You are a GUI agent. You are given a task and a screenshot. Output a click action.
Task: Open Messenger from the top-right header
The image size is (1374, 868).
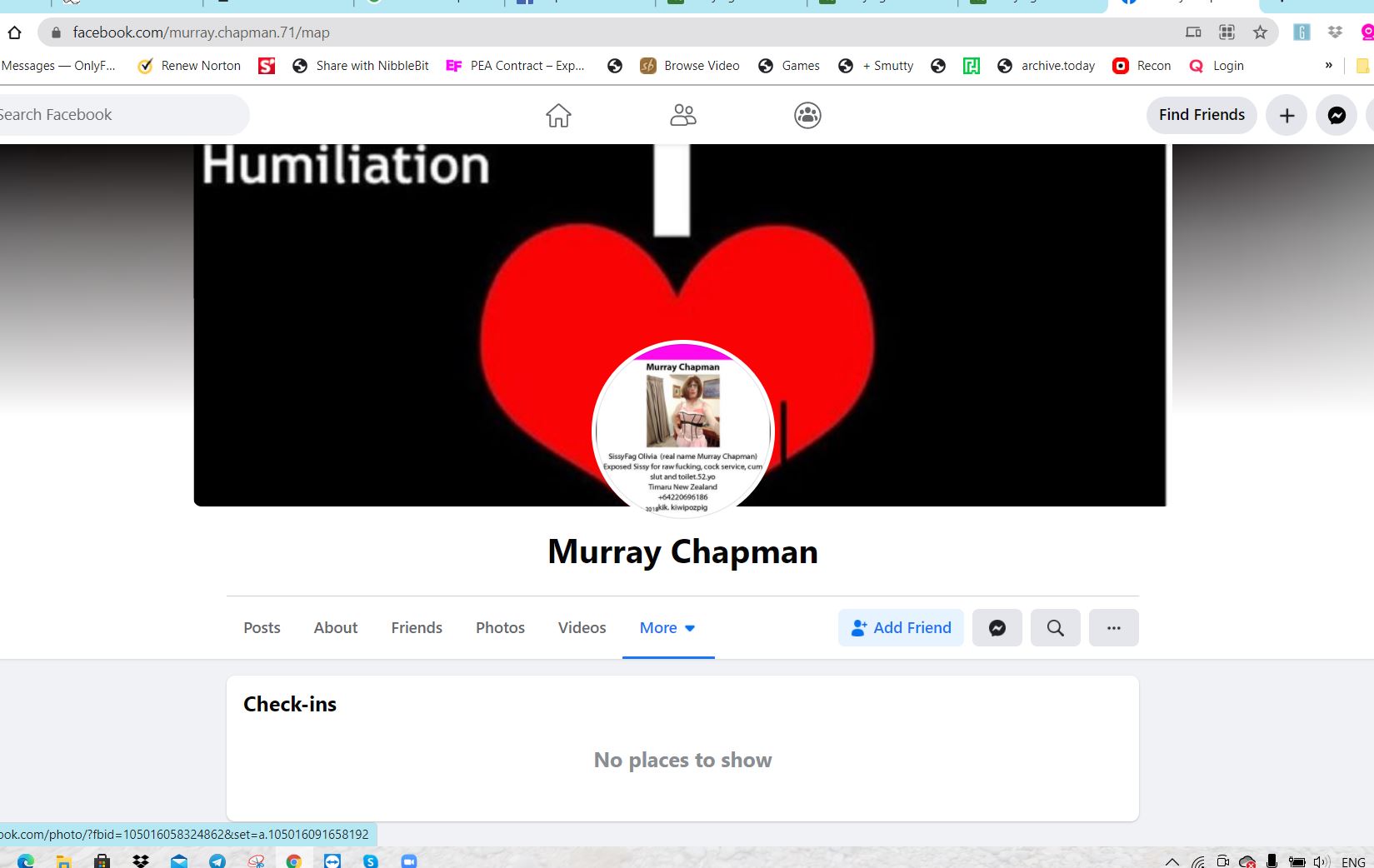(x=1336, y=115)
